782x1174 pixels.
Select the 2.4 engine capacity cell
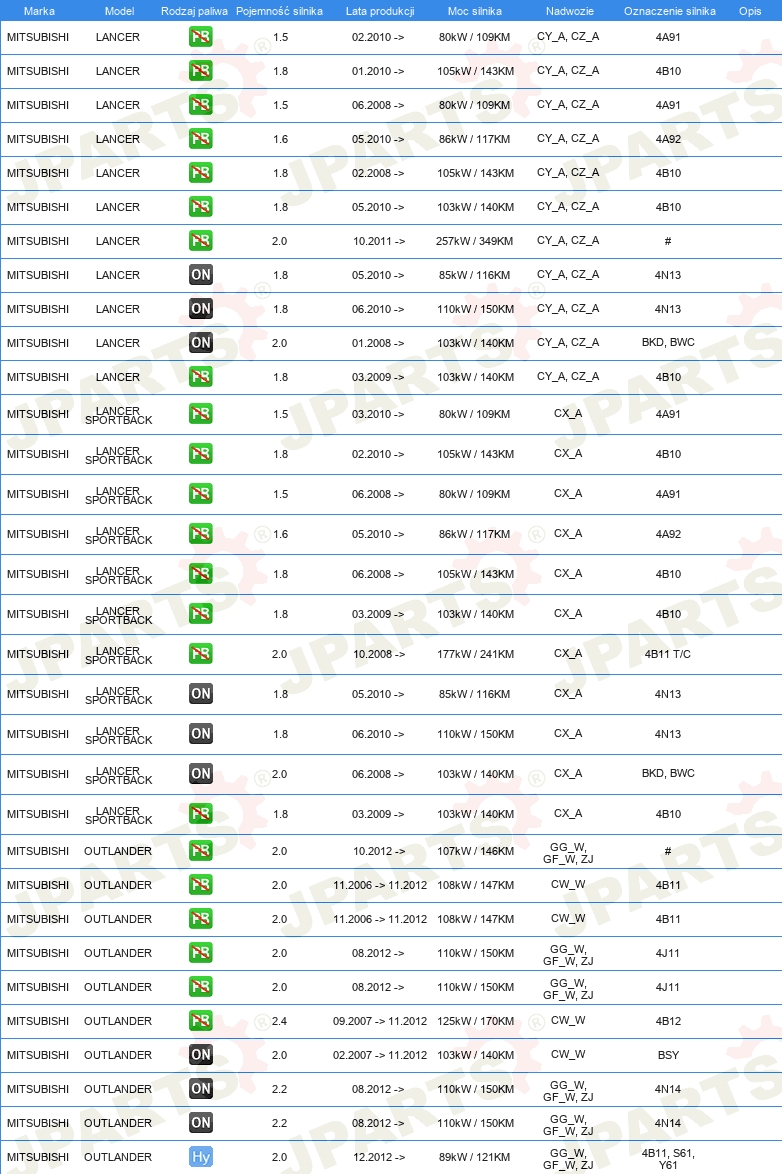tap(279, 1021)
